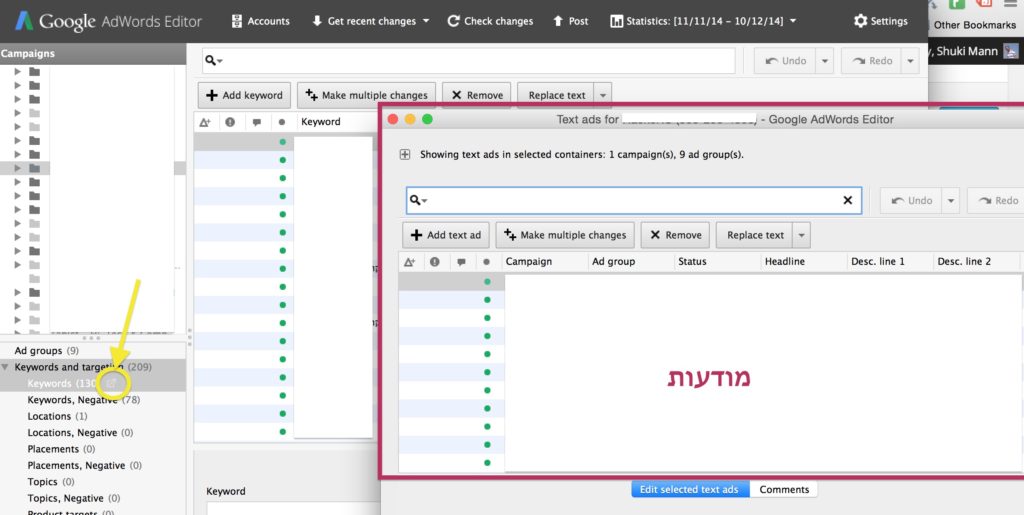Open main window Undo history arrow
1024x515 pixels.
[825, 61]
